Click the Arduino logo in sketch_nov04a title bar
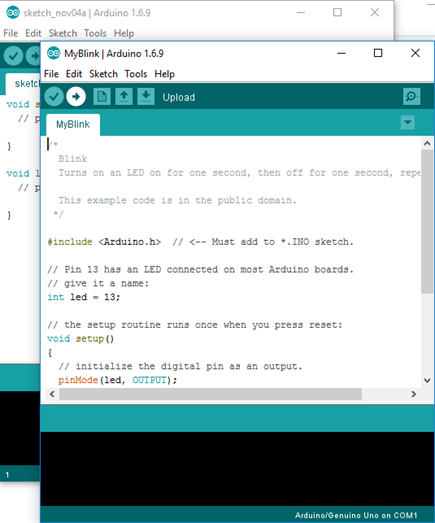Image resolution: width=435 pixels, height=523 pixels. pyautogui.click(x=13, y=13)
